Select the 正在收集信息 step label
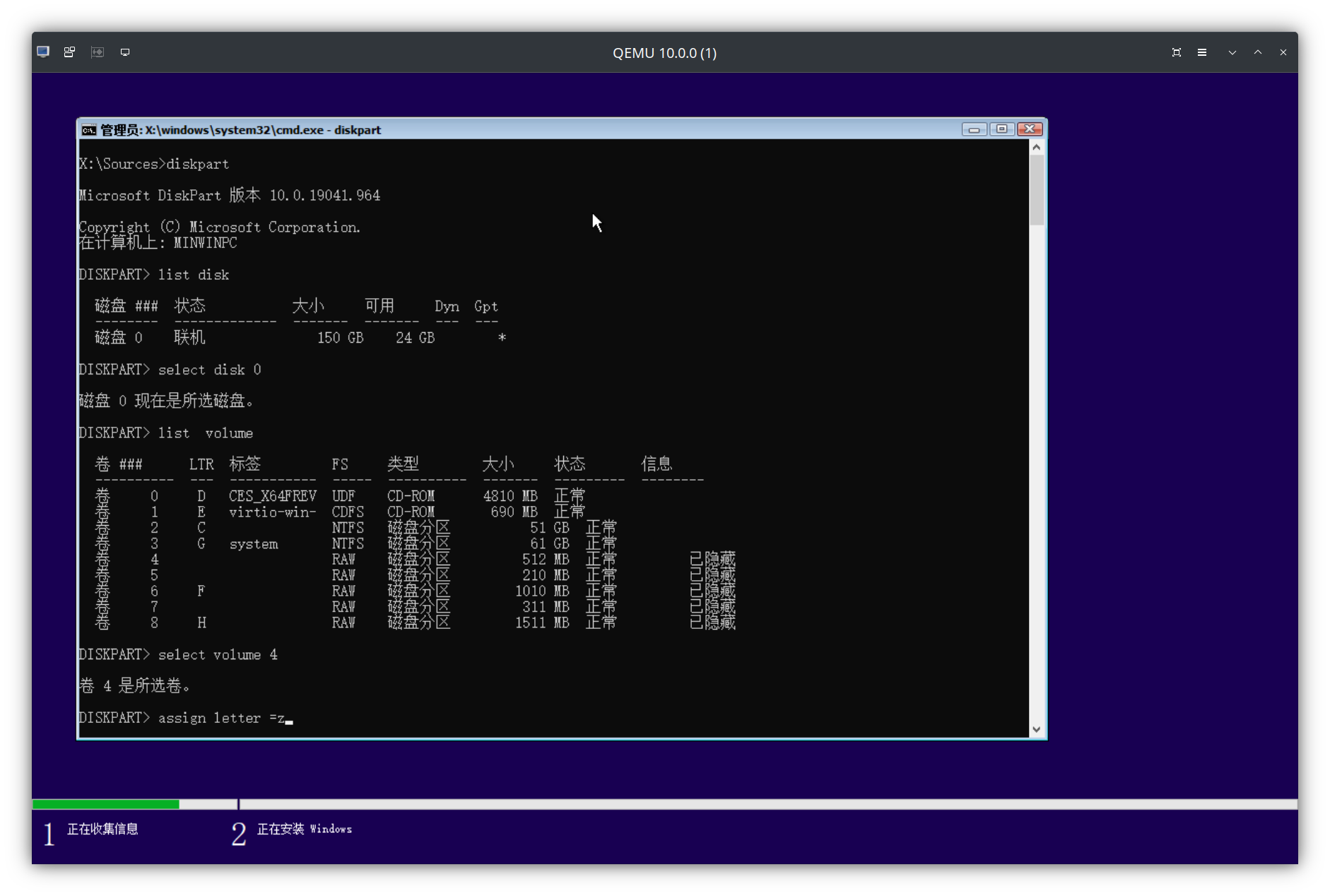Image resolution: width=1330 pixels, height=896 pixels. (x=103, y=829)
